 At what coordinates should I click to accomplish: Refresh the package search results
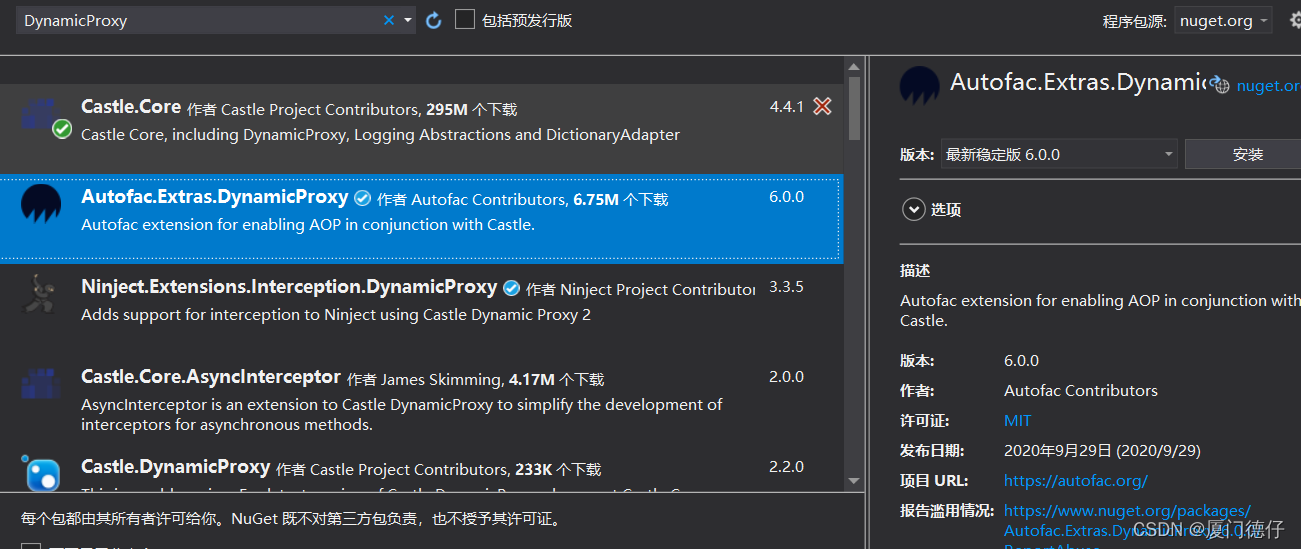point(433,20)
